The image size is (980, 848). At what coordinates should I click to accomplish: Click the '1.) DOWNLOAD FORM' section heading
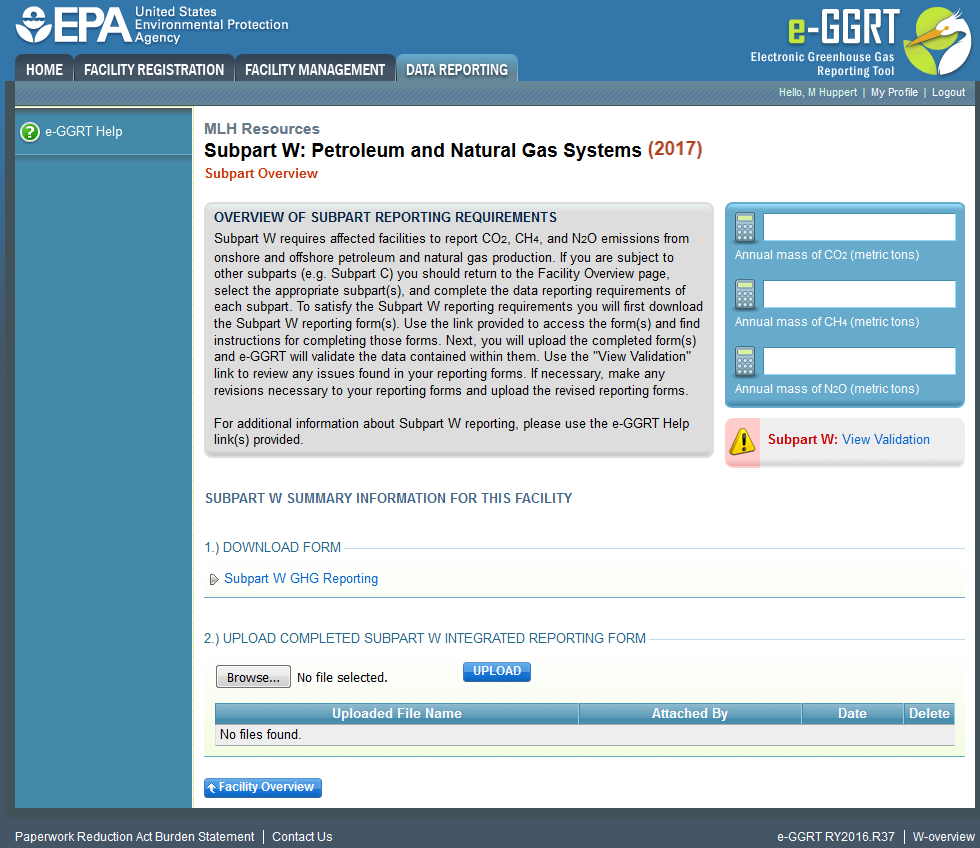272,547
